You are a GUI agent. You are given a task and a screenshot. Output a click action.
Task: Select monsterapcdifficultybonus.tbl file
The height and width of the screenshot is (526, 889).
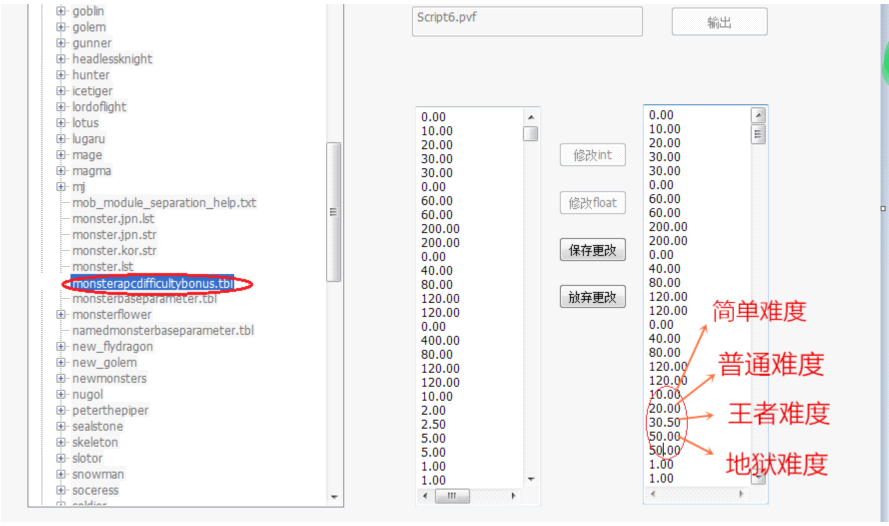click(x=152, y=283)
